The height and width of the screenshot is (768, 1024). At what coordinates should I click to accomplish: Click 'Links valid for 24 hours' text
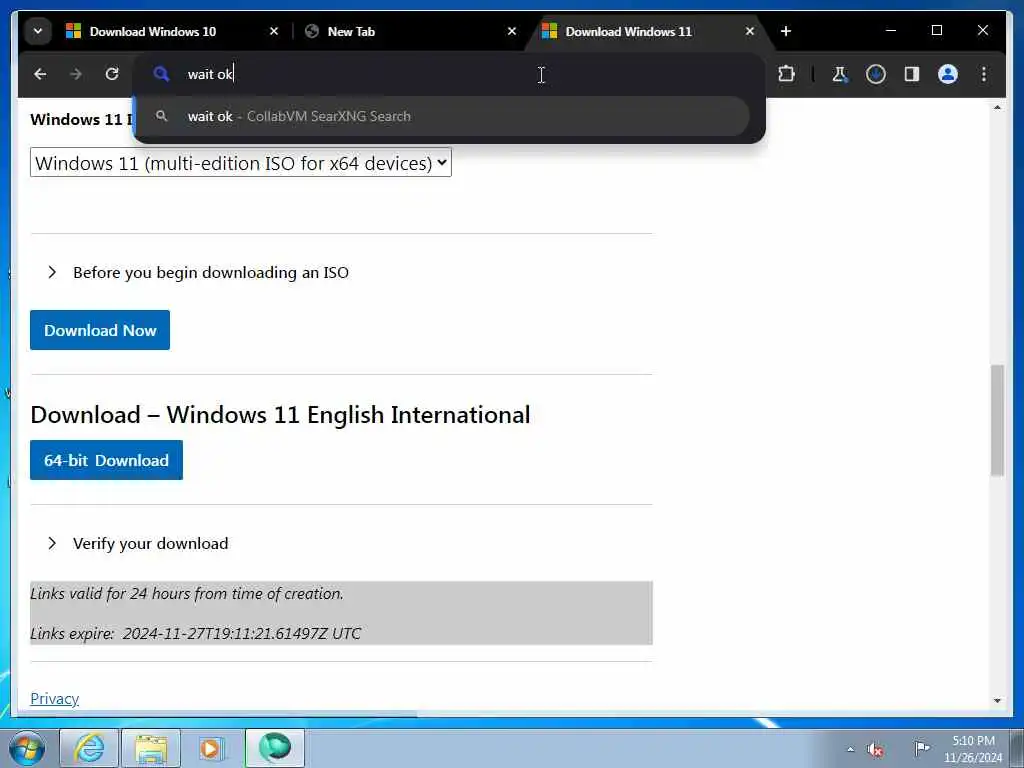(x=187, y=594)
